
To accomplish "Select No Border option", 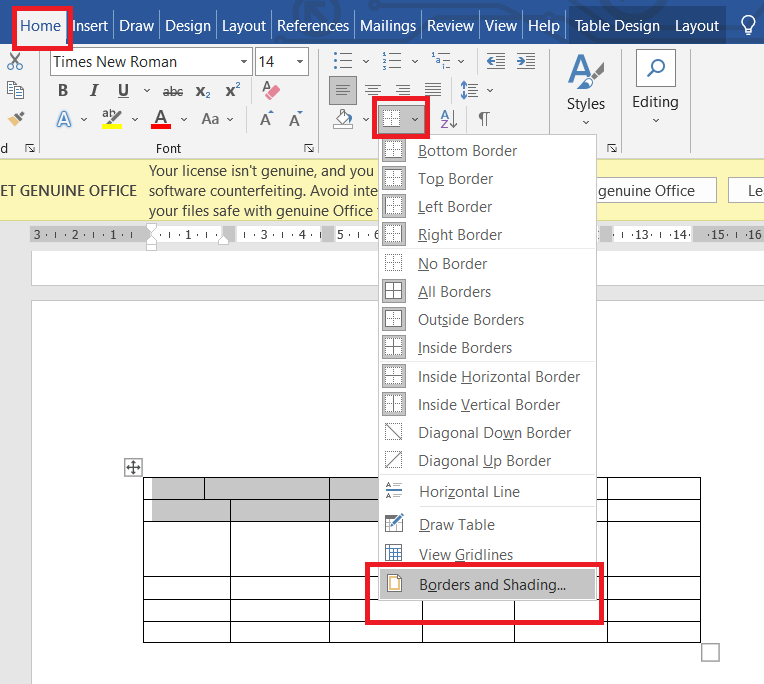I will tap(487, 264).
